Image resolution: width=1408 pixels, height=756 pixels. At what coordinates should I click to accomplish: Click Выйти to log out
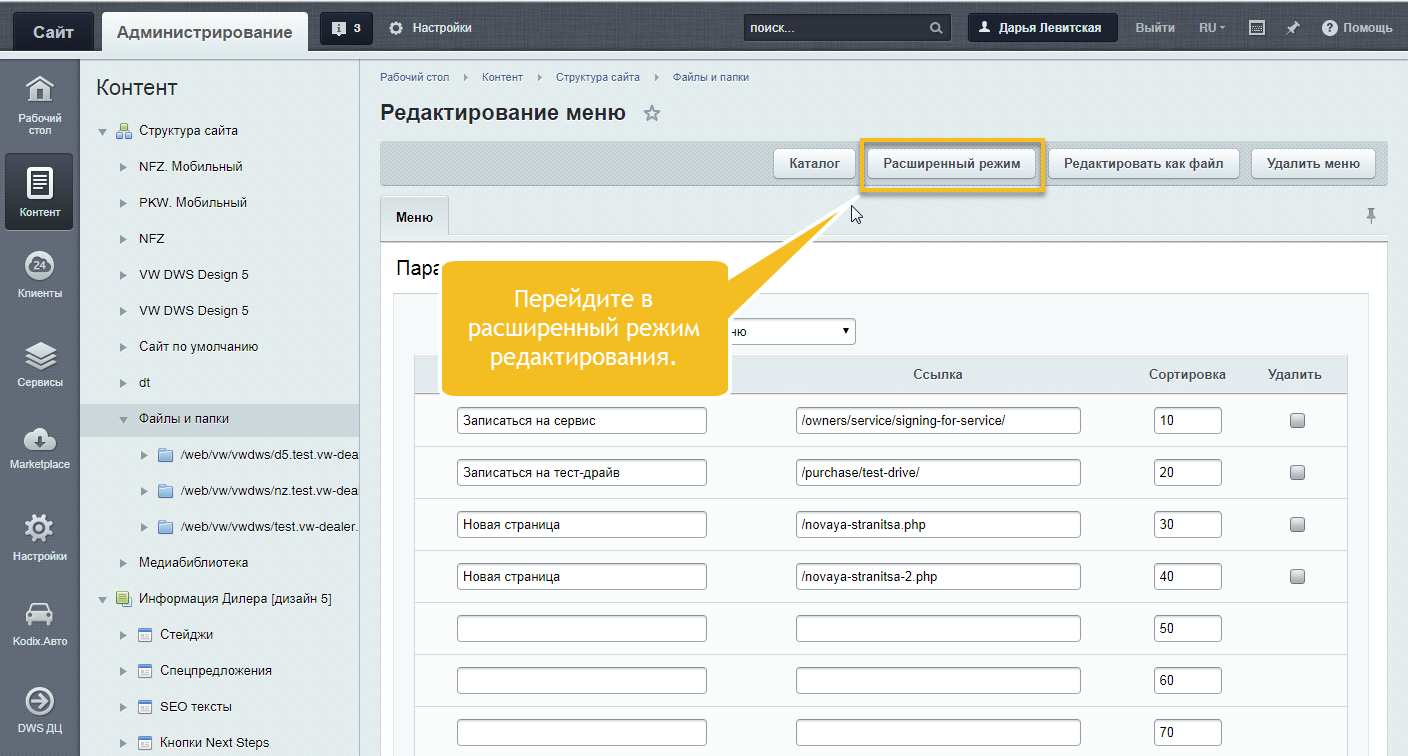click(1154, 28)
